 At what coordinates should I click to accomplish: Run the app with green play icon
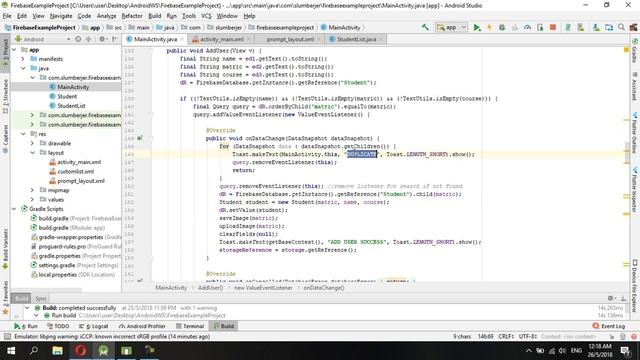click(x=477, y=27)
